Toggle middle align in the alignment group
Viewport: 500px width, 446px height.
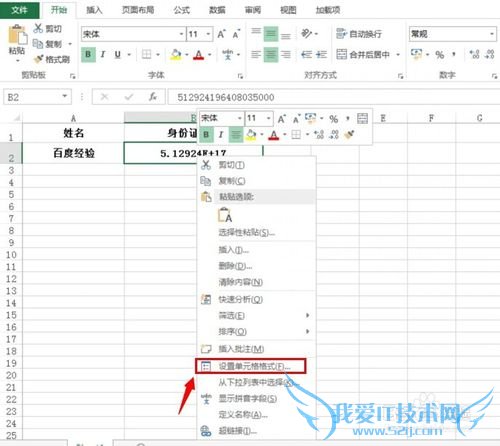(271, 34)
